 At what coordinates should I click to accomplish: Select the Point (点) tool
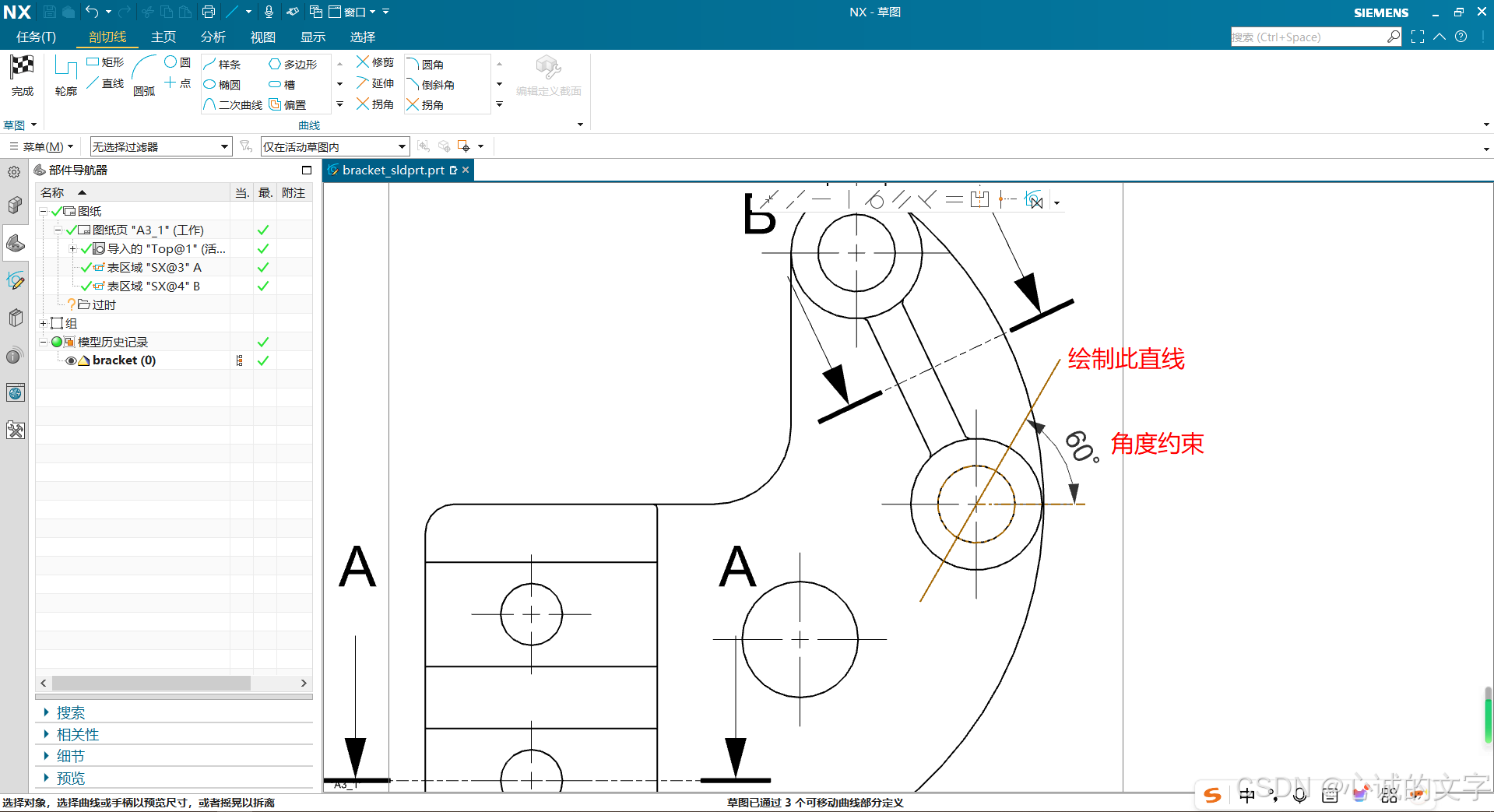coord(178,83)
